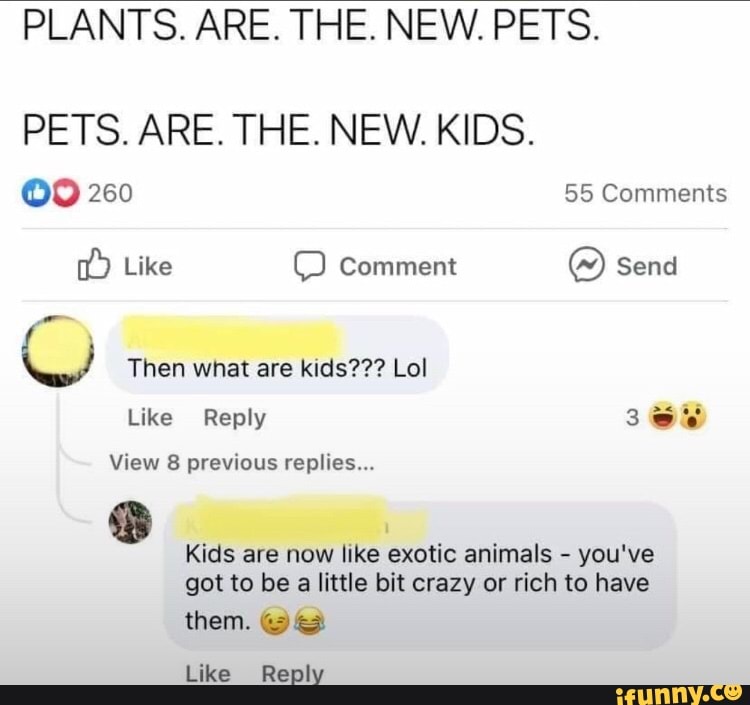Like the exotic animals reply
The height and width of the screenshot is (705, 750).
tap(208, 673)
